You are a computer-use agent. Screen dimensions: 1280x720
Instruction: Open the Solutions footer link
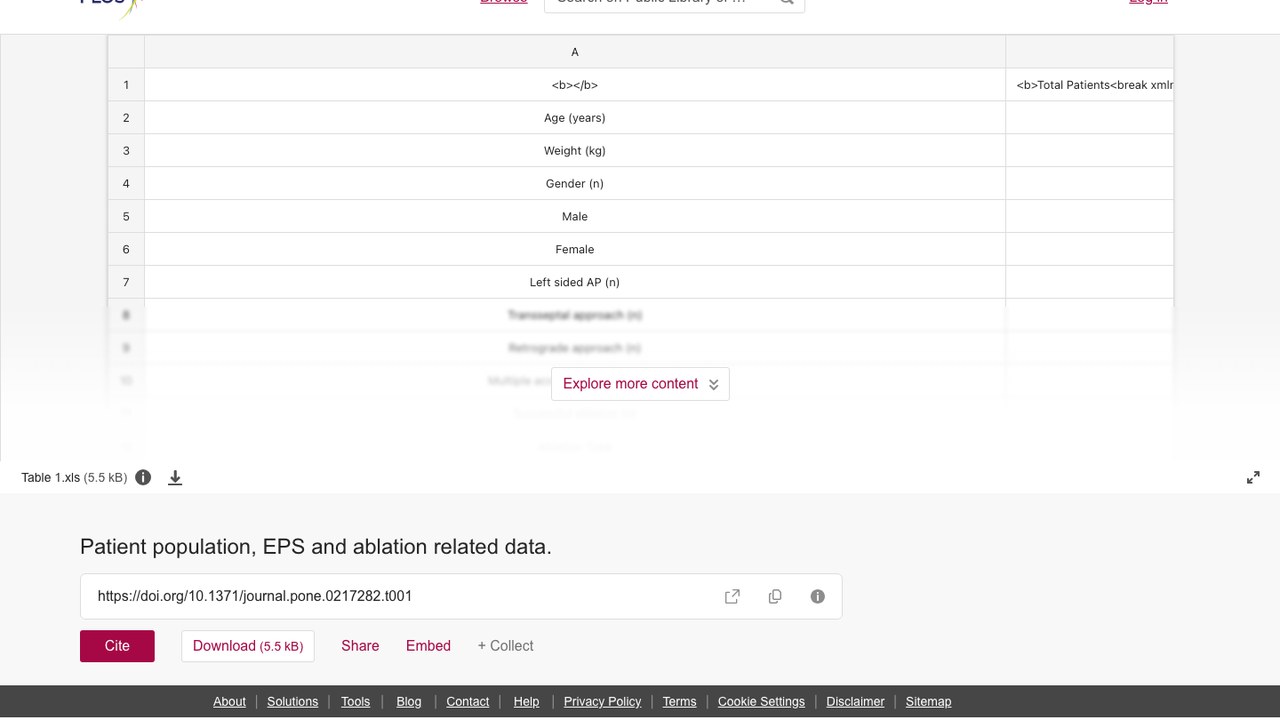point(292,702)
